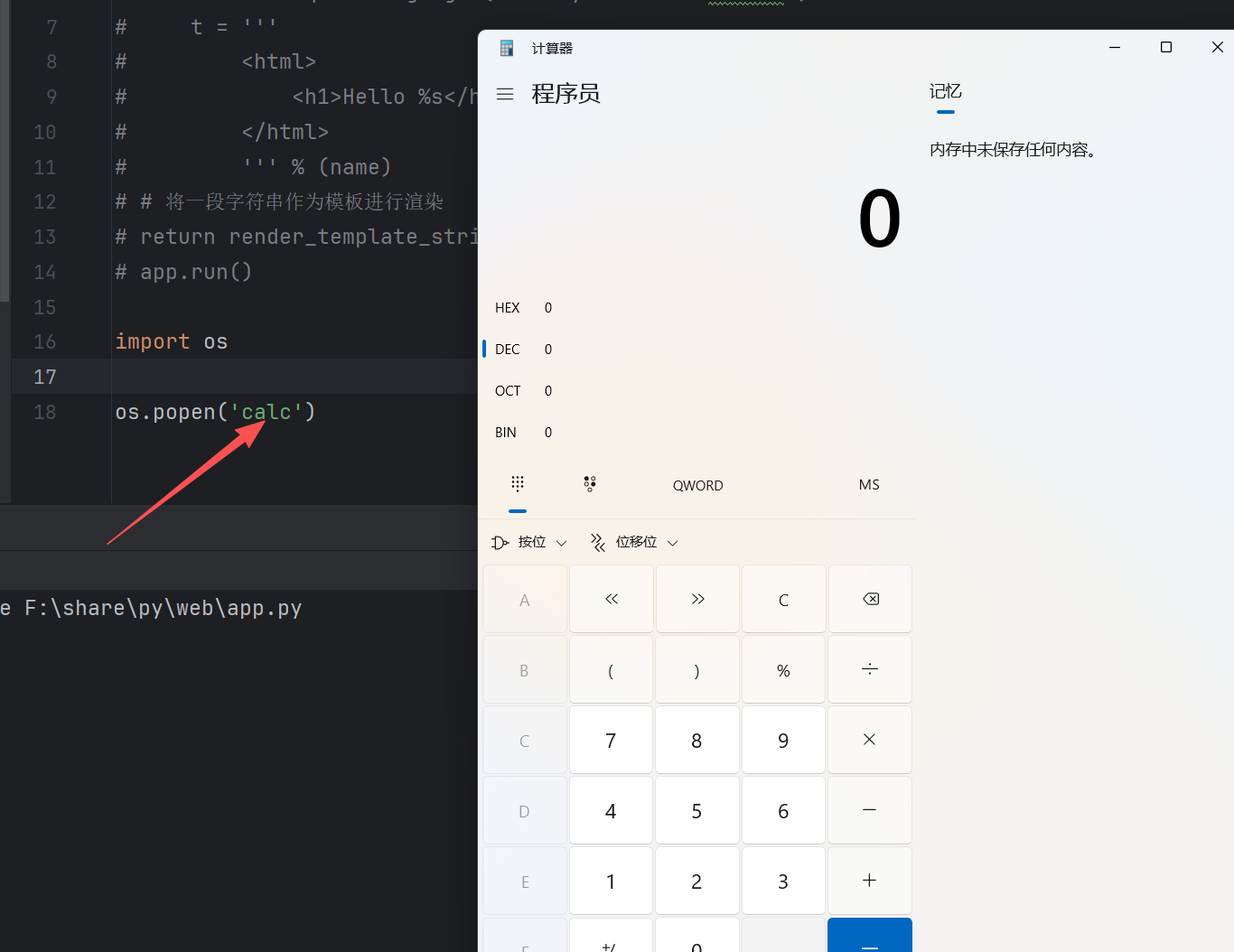The height and width of the screenshot is (952, 1234).
Task: Switch to bit toggling keypad
Action: click(590, 485)
